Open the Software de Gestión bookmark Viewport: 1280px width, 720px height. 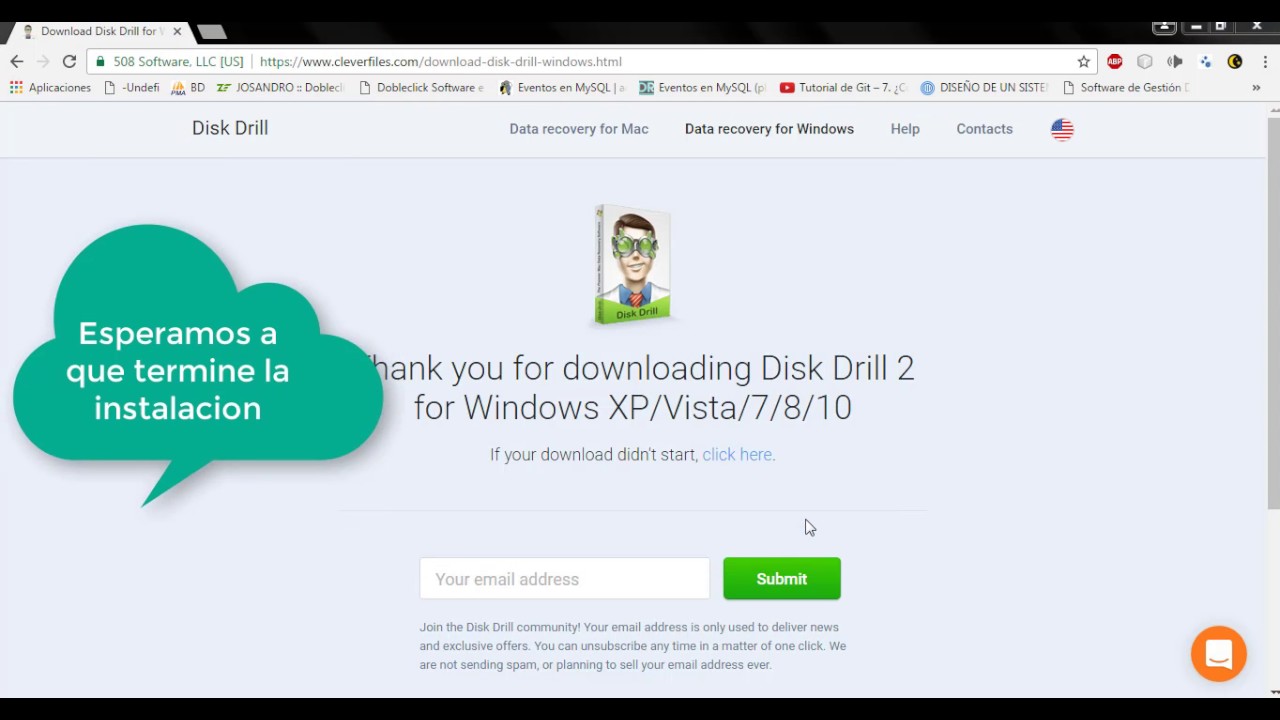coord(1125,88)
